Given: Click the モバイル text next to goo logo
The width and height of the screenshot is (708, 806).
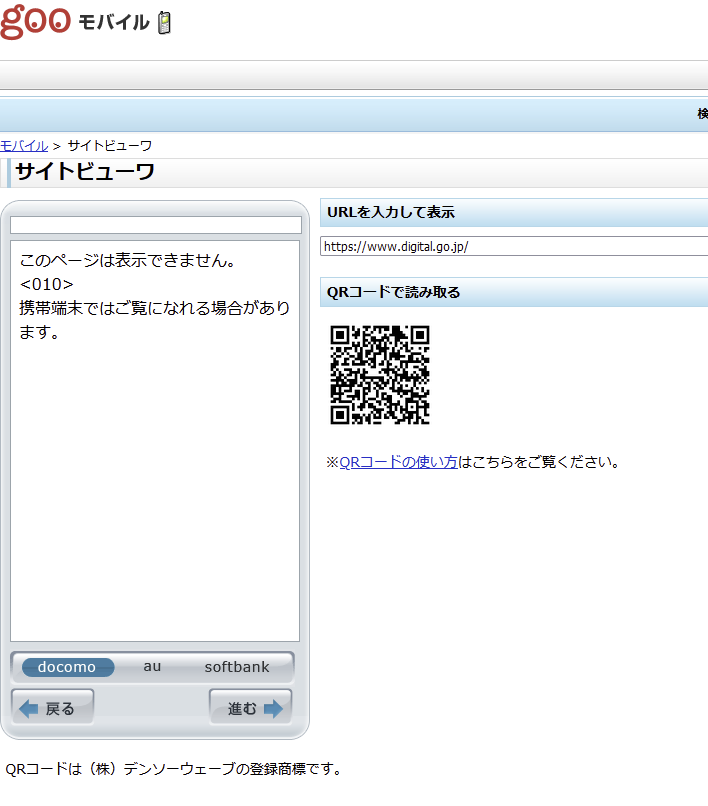Looking at the screenshot, I should [114, 23].
